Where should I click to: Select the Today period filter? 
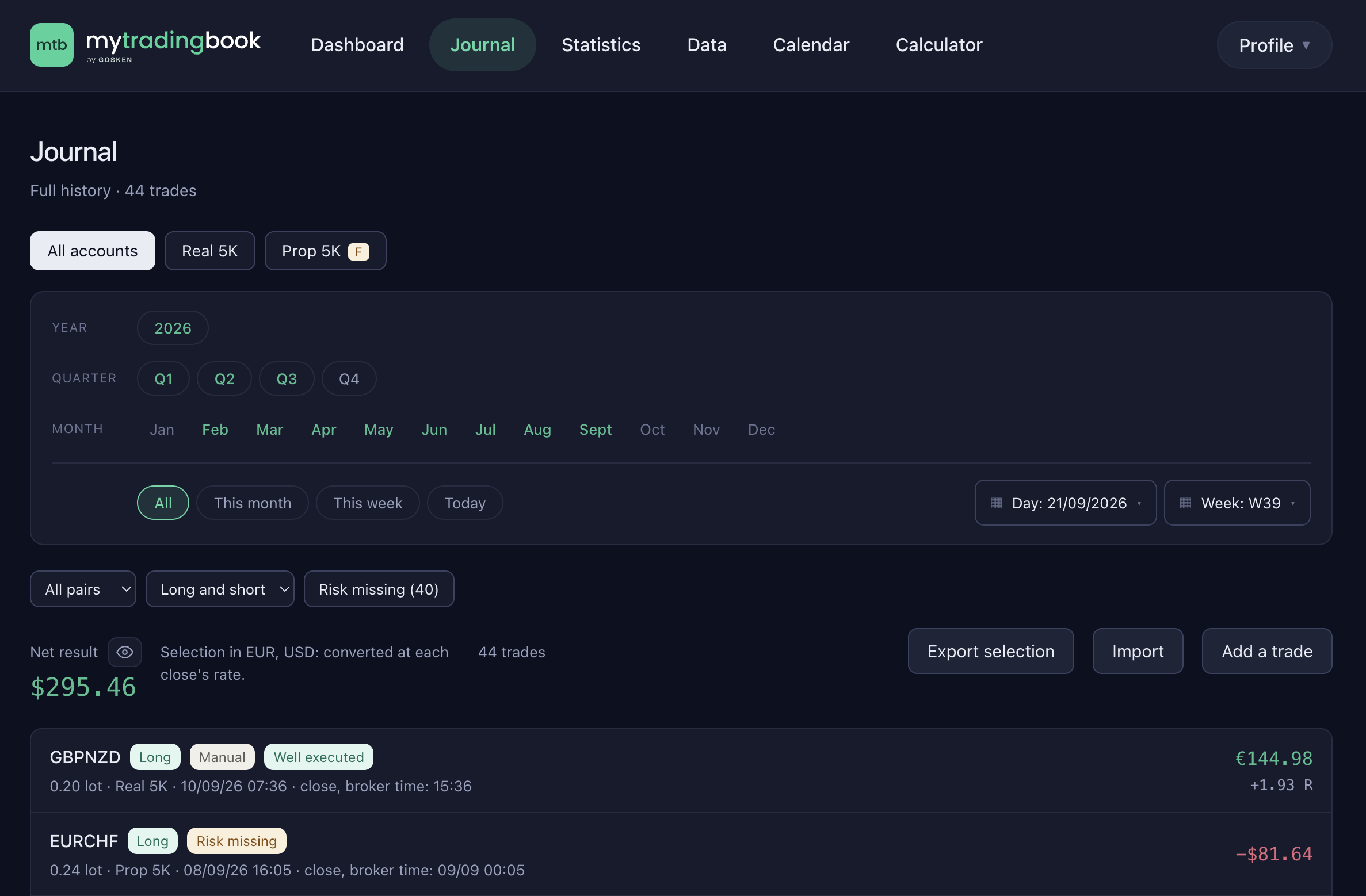coord(465,503)
